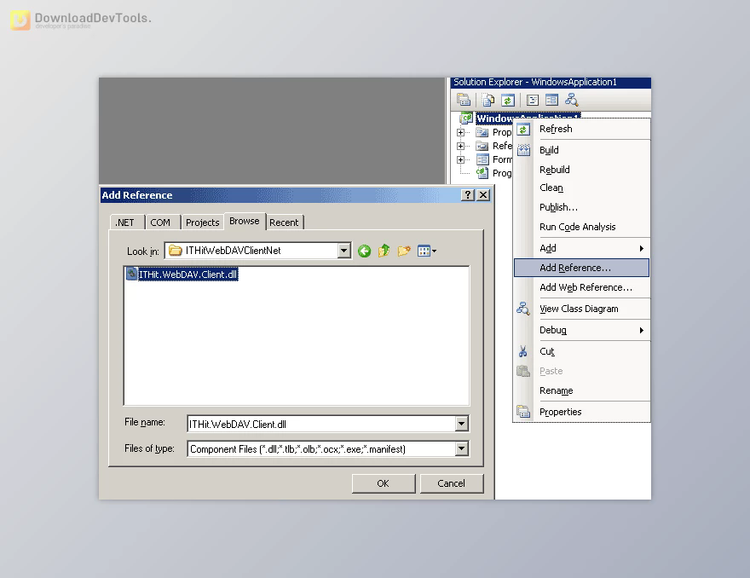Select the Browse tab
The image size is (750, 578).
(x=244, y=221)
